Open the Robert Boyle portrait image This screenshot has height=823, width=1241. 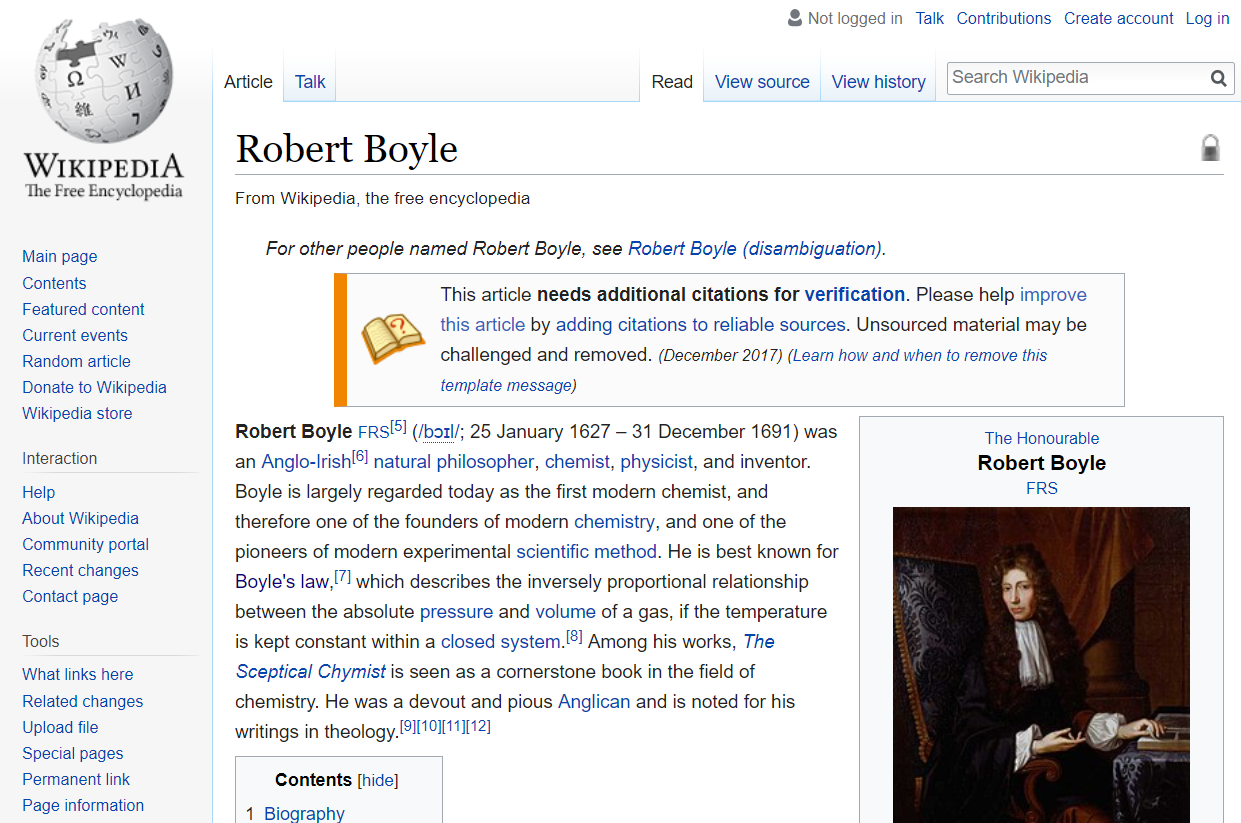[x=1041, y=664]
